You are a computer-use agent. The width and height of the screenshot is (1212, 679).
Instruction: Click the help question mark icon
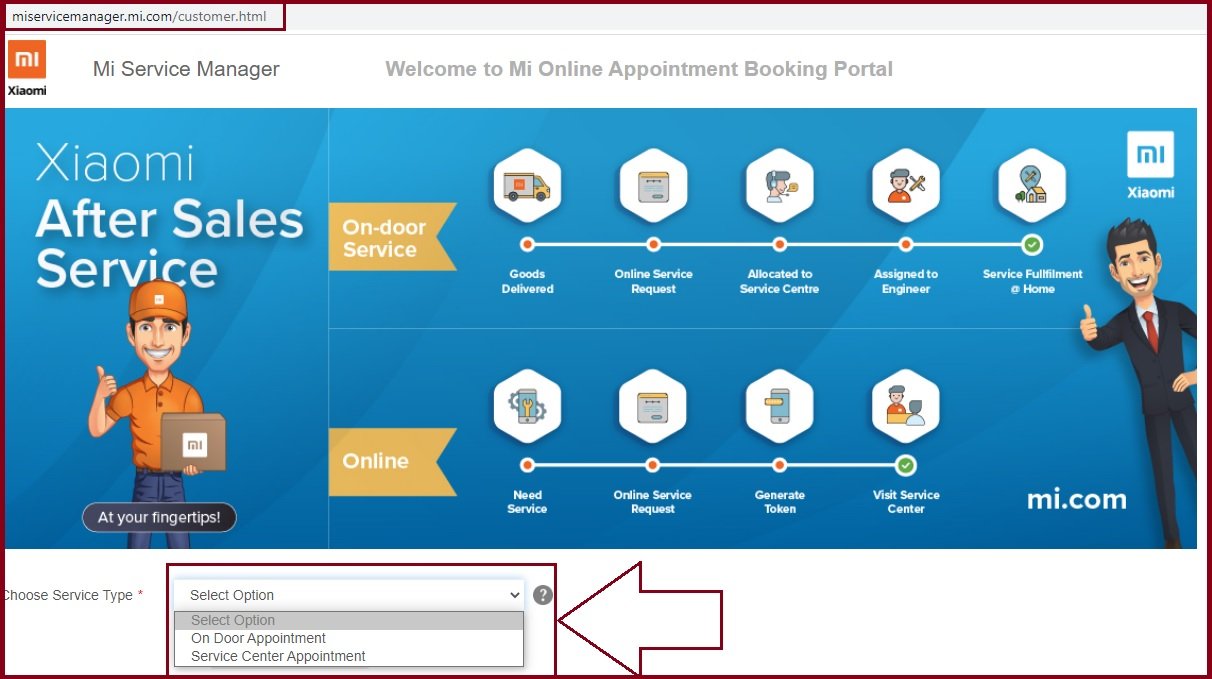[x=543, y=595]
